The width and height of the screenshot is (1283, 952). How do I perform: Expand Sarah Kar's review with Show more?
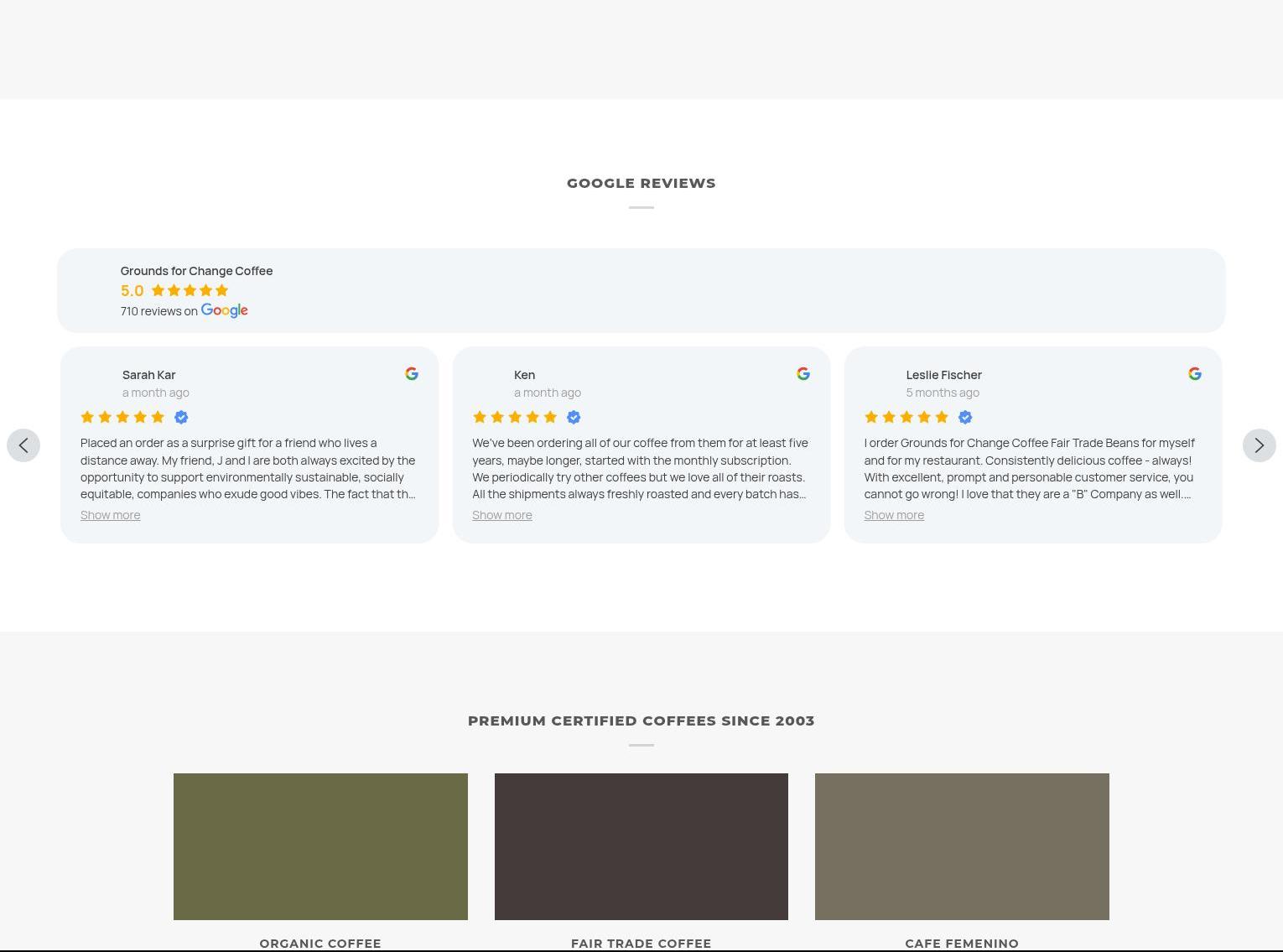[110, 515]
